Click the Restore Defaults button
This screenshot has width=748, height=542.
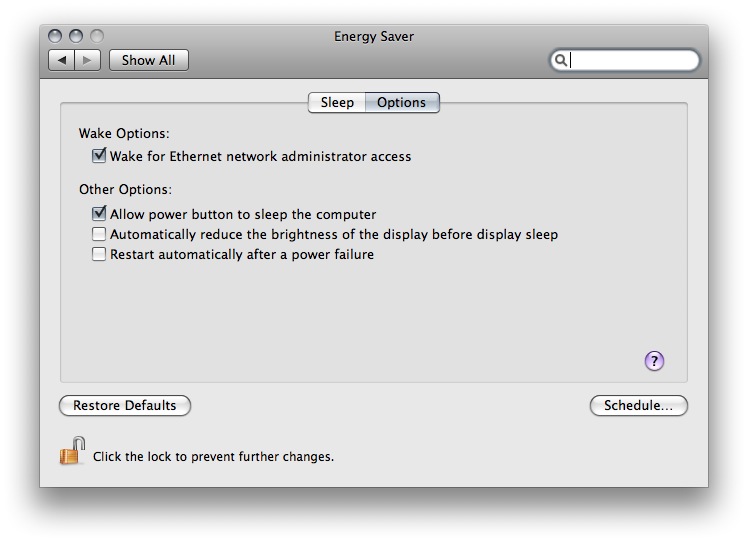coord(125,405)
